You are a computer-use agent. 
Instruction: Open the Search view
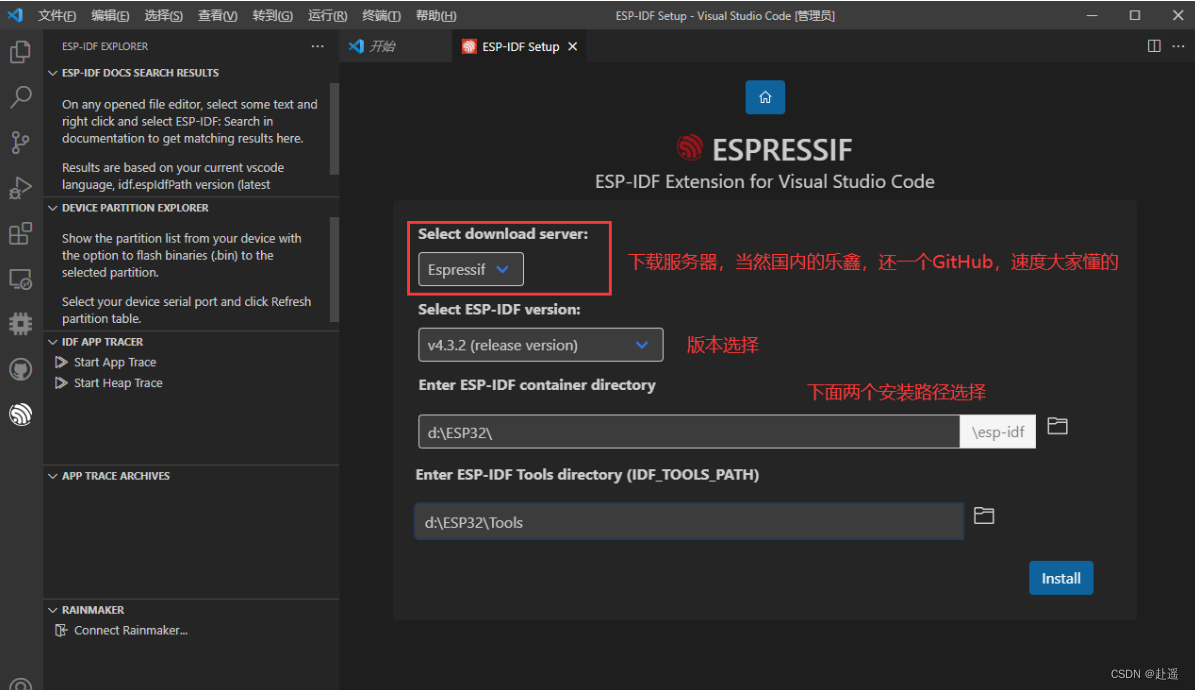tap(21, 97)
